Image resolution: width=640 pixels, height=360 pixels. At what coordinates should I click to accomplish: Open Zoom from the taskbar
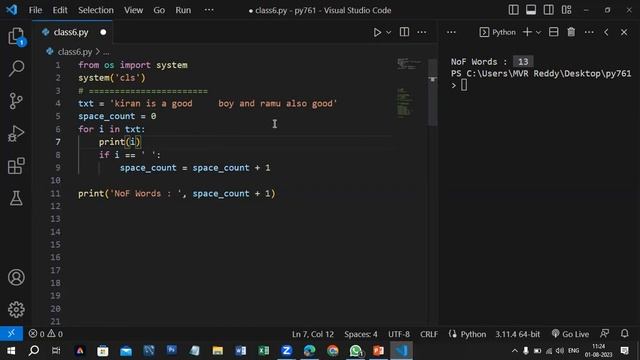(287, 351)
